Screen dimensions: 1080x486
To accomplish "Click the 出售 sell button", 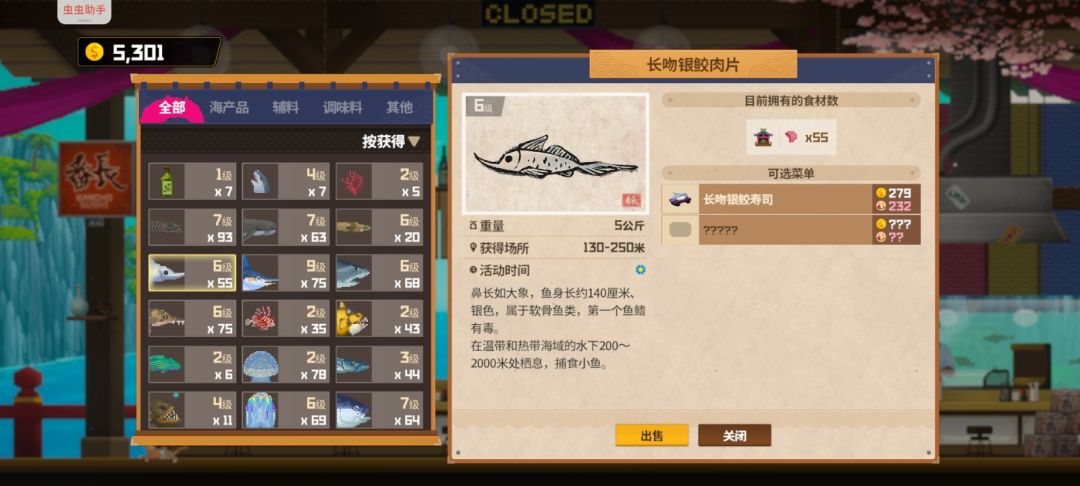I will point(652,435).
